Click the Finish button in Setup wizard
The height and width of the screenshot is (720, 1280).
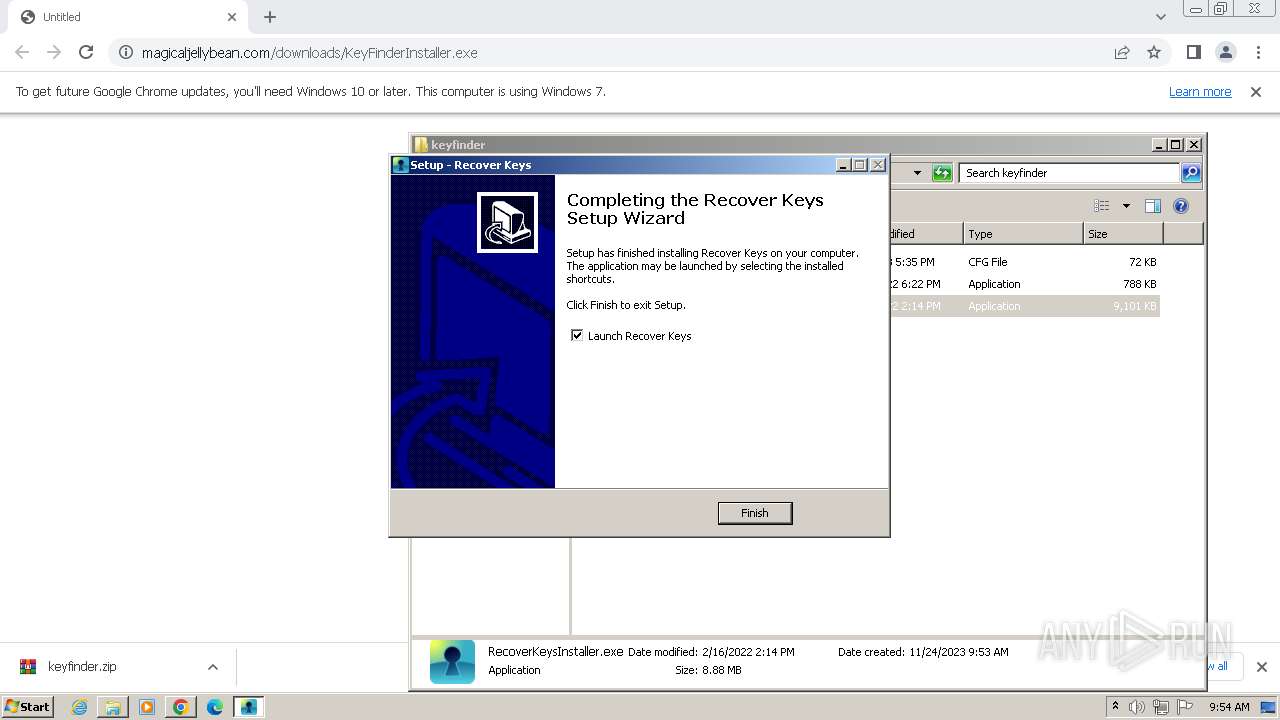(x=755, y=513)
